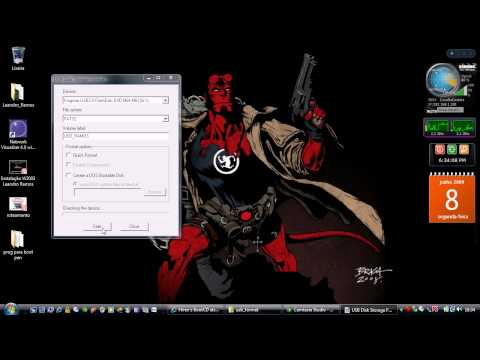Open the roteamento desktop icon
This screenshot has width=480, height=360.
click(x=18, y=207)
